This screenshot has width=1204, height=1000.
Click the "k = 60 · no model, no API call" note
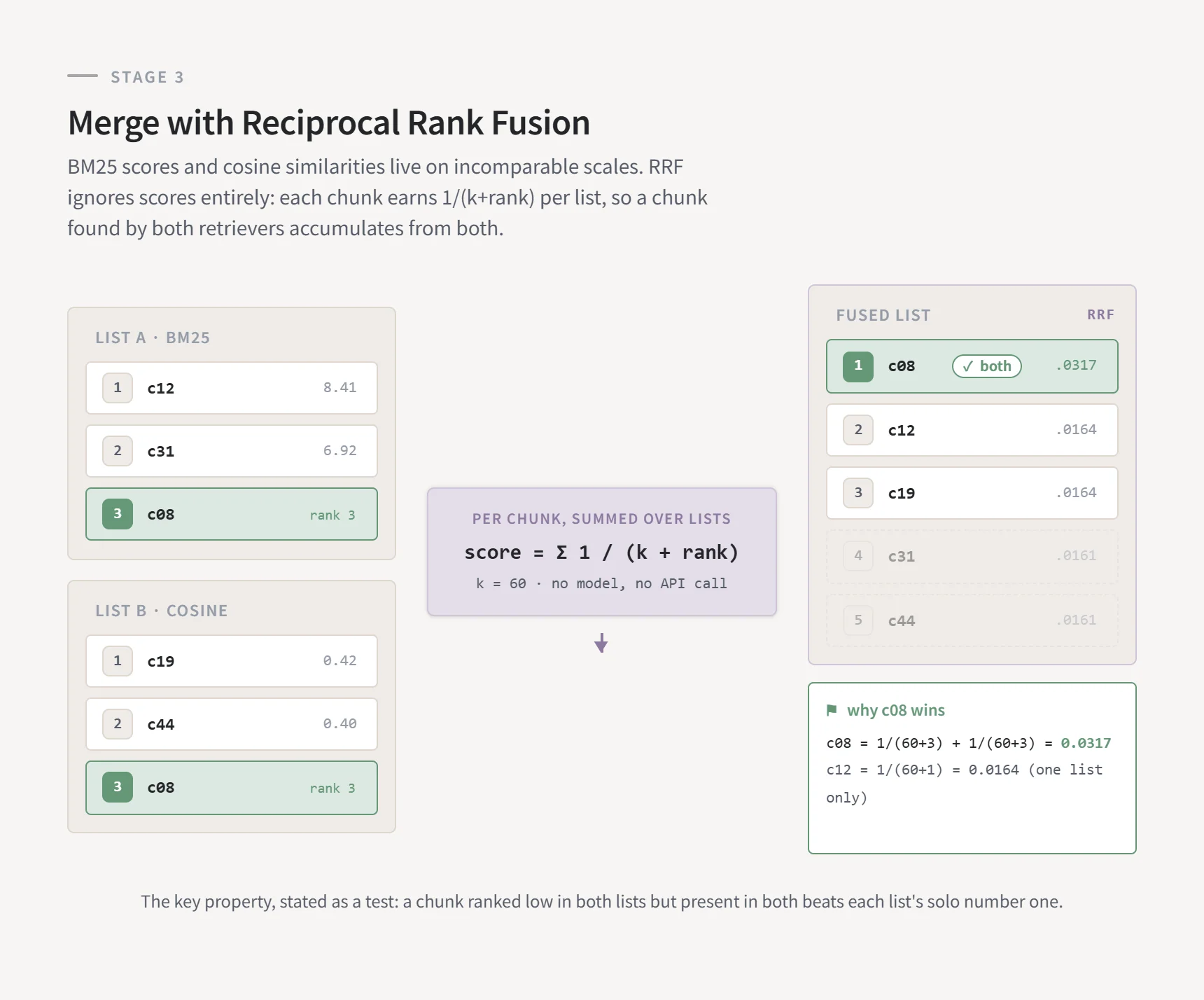point(601,583)
